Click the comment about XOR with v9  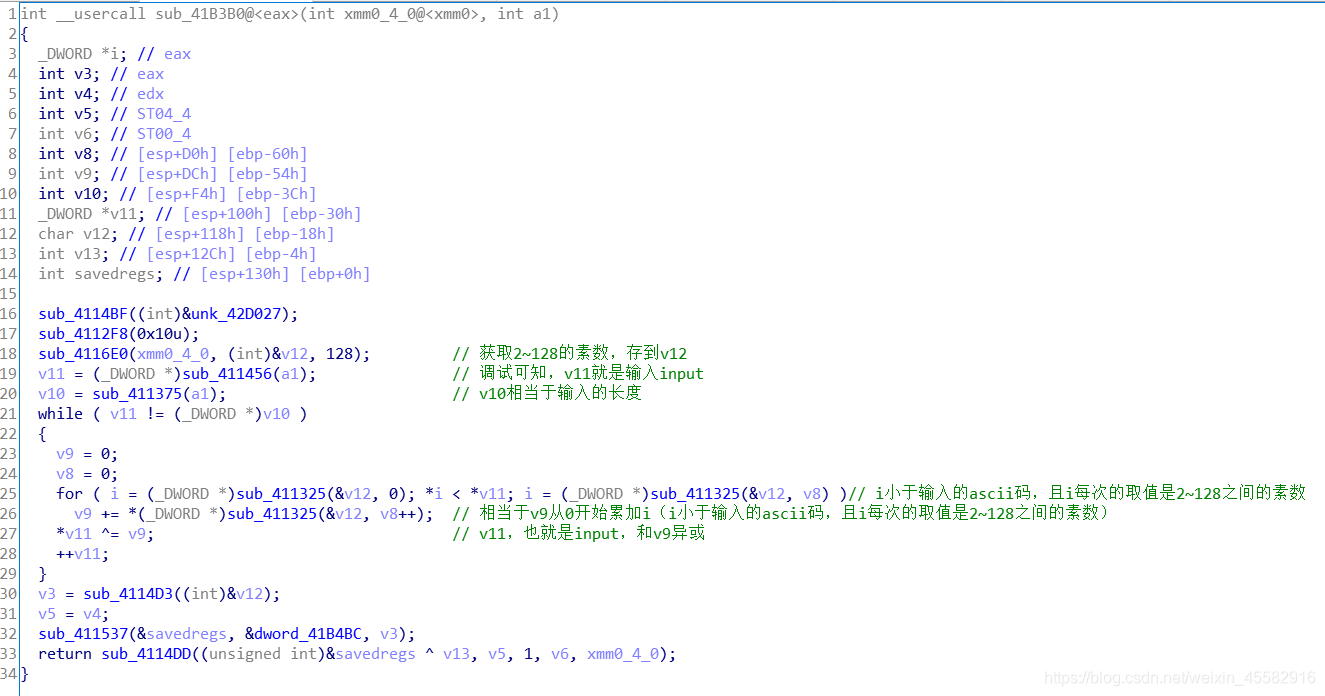click(x=578, y=533)
